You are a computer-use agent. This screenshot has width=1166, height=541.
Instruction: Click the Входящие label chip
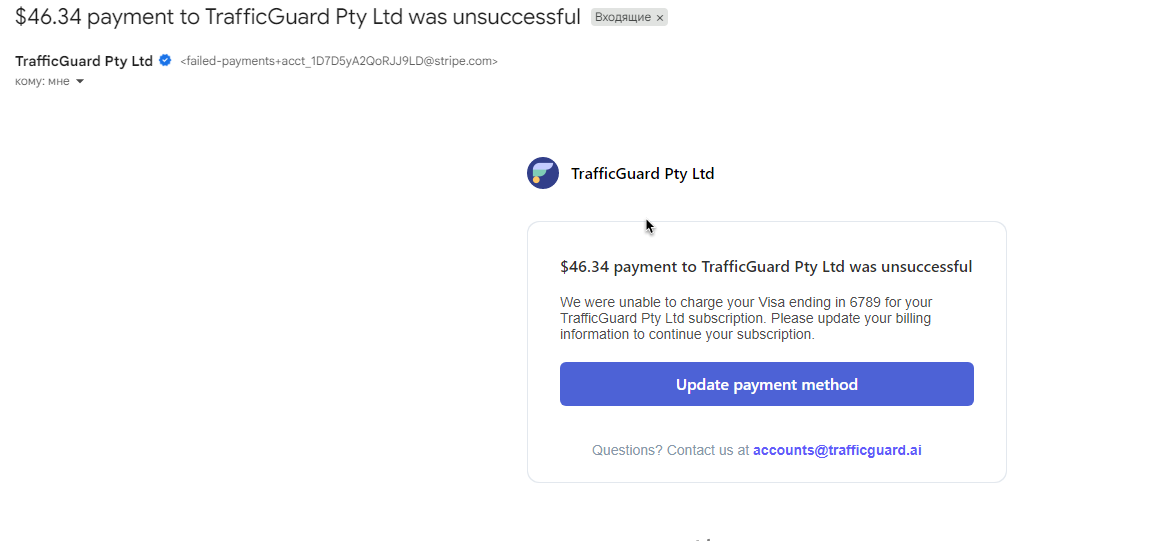coord(622,18)
